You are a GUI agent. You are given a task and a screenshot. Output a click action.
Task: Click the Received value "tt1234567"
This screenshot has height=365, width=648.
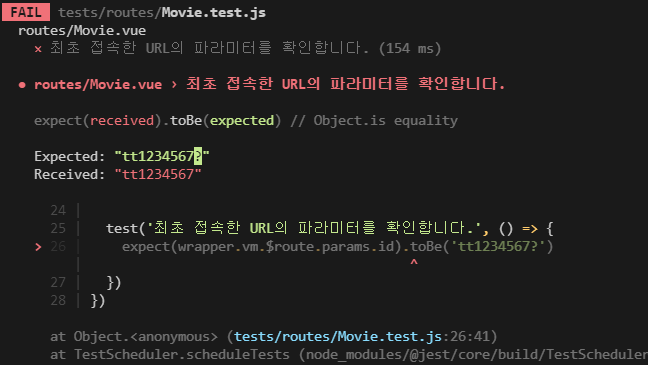tap(158, 174)
